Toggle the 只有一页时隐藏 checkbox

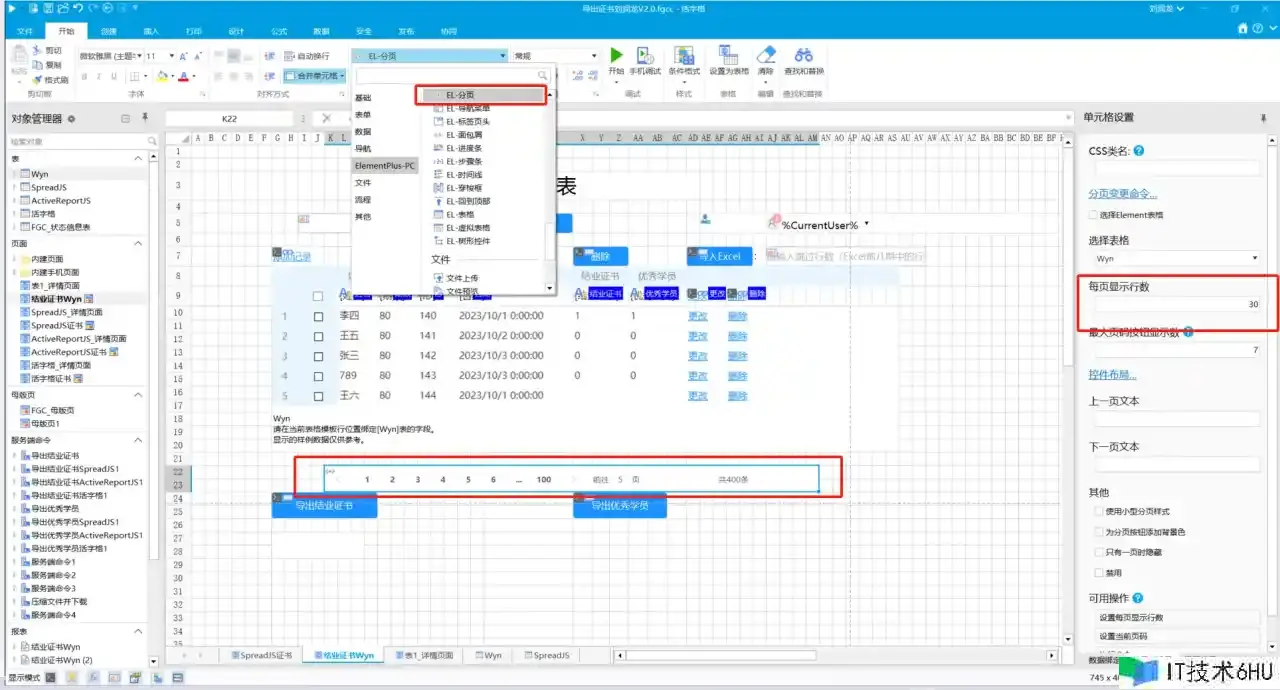pos(1099,552)
